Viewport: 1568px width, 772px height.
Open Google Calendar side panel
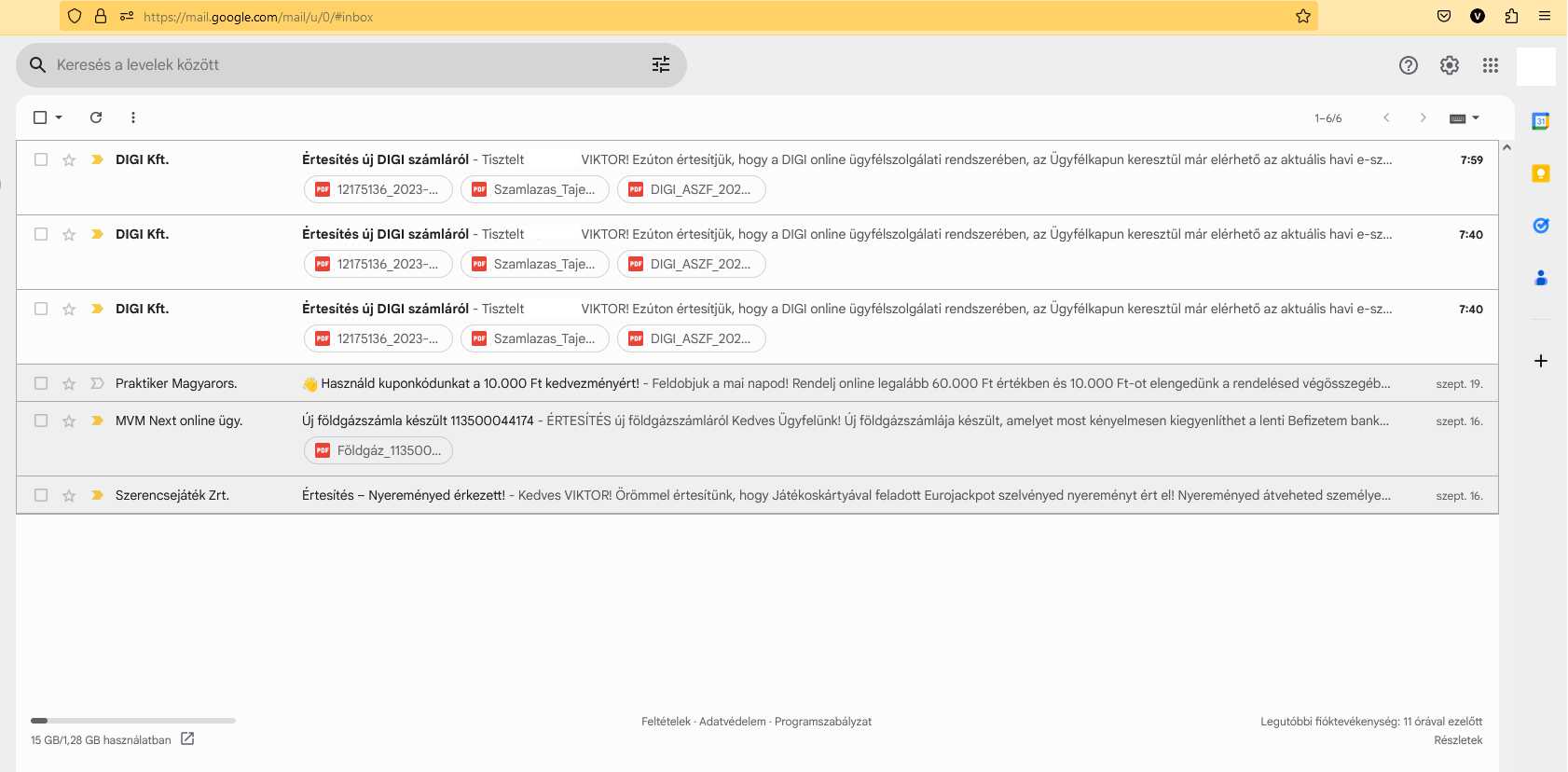[1541, 121]
